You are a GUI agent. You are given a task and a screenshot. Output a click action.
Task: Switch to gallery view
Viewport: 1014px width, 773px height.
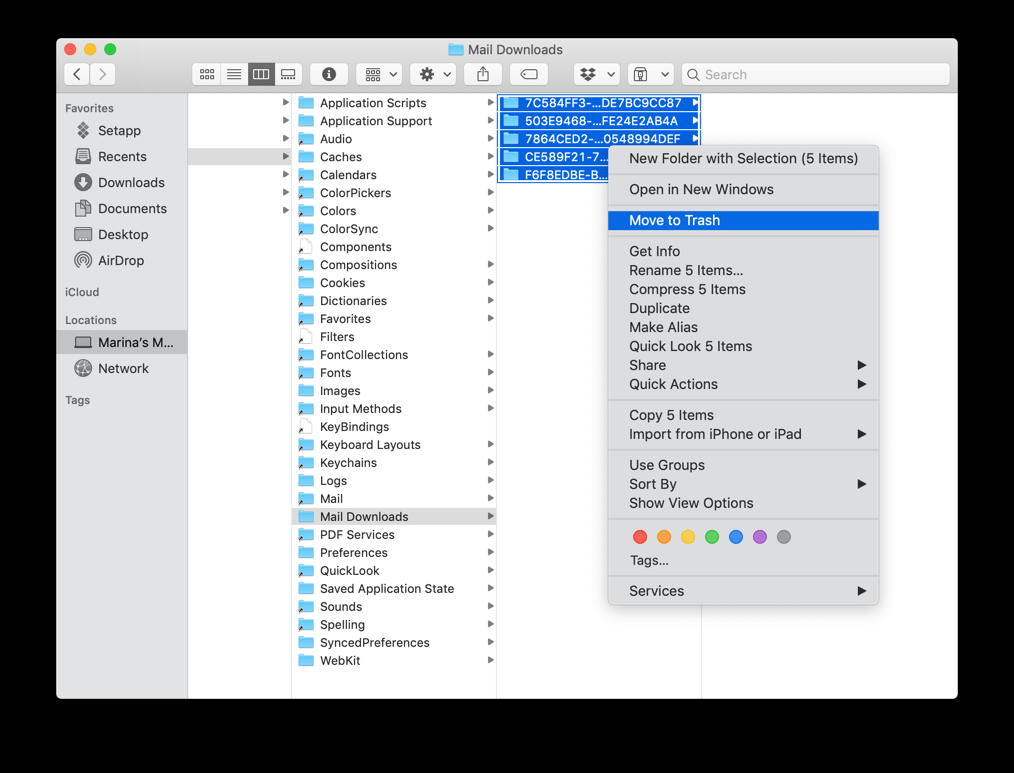pos(288,73)
